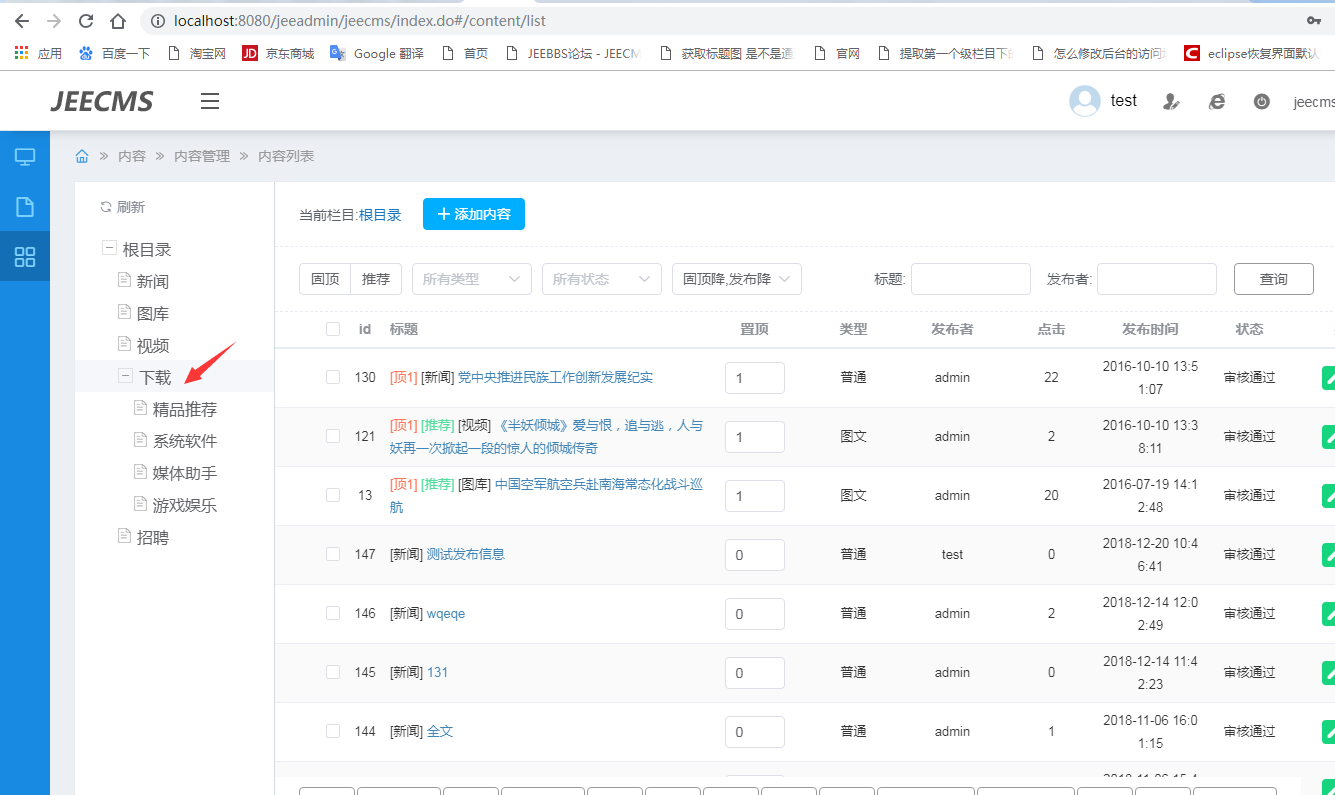
Task: Click the power logout icon in header
Action: tap(1262, 101)
